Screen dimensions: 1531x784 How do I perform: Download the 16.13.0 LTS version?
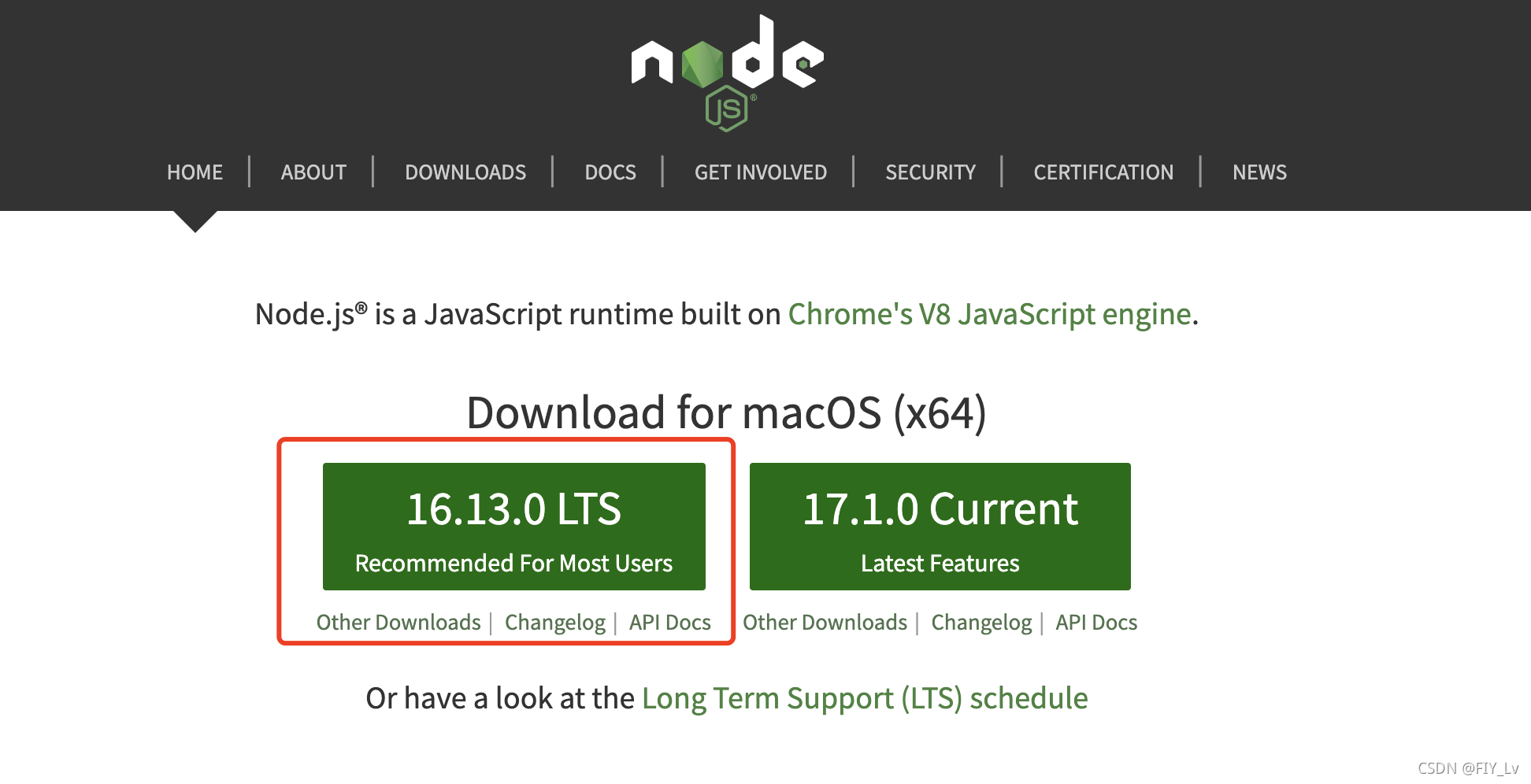point(514,527)
